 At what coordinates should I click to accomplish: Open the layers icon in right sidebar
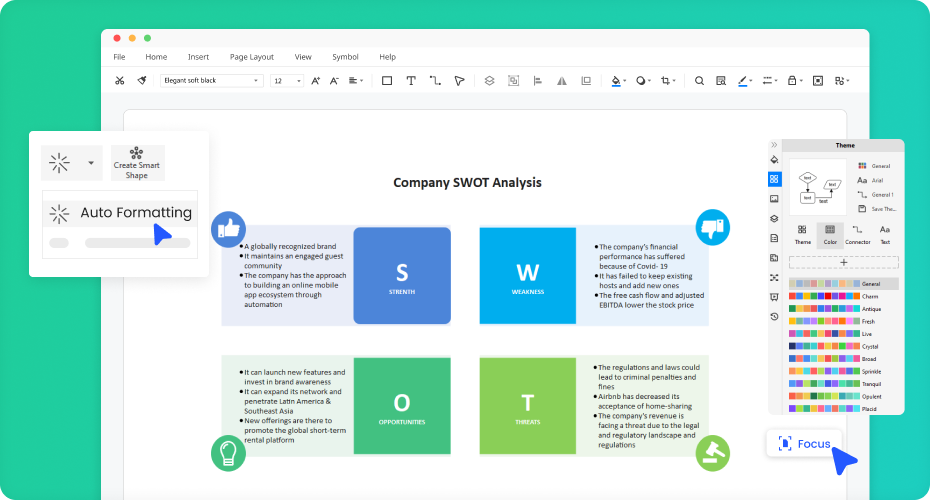(774, 219)
